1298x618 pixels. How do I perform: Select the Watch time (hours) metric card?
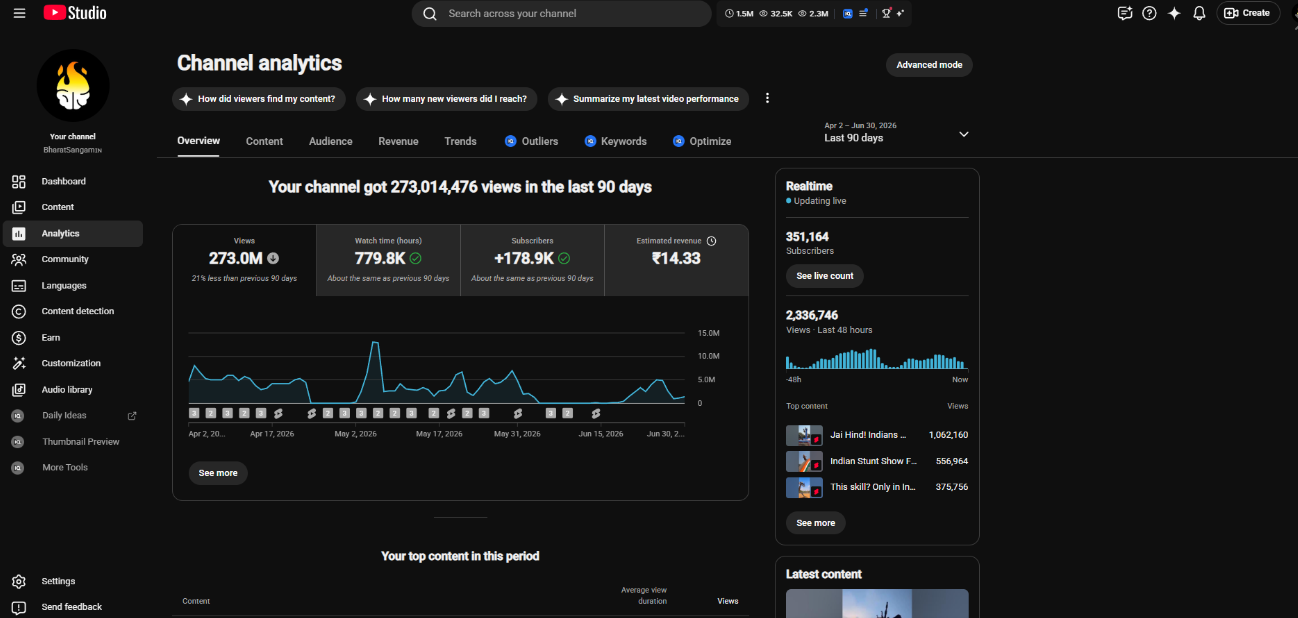tap(388, 260)
